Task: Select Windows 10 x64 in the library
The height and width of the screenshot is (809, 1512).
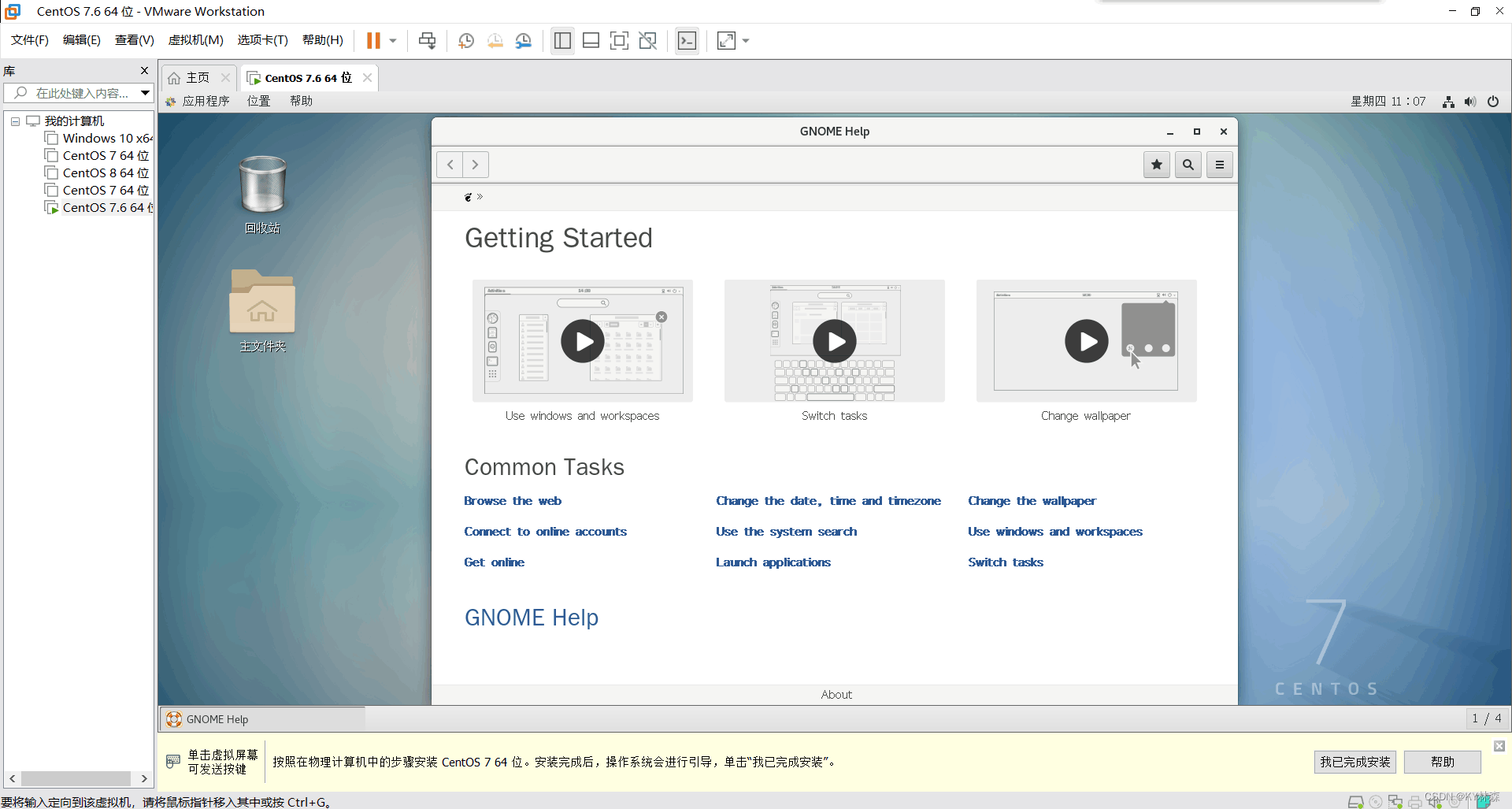Action: (99, 139)
